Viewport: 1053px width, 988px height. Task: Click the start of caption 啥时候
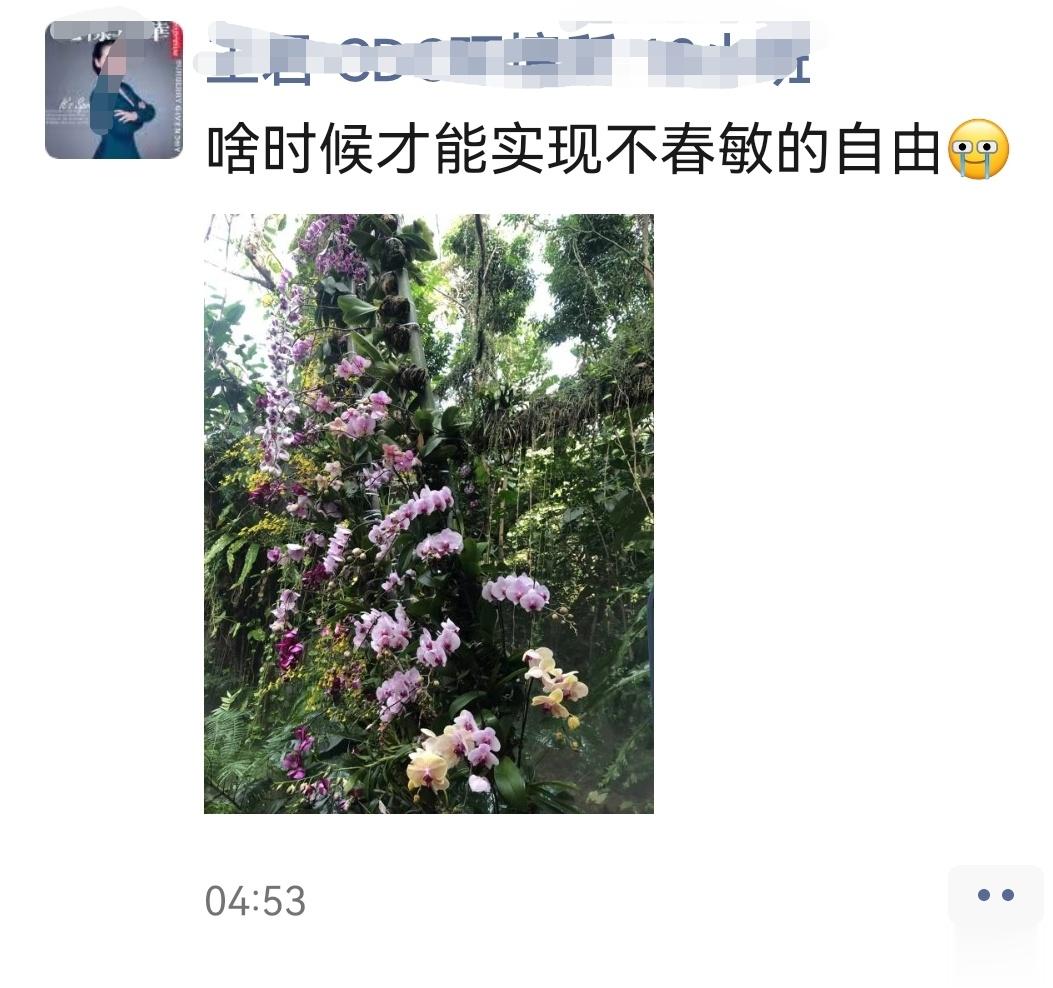pyautogui.click(x=289, y=149)
